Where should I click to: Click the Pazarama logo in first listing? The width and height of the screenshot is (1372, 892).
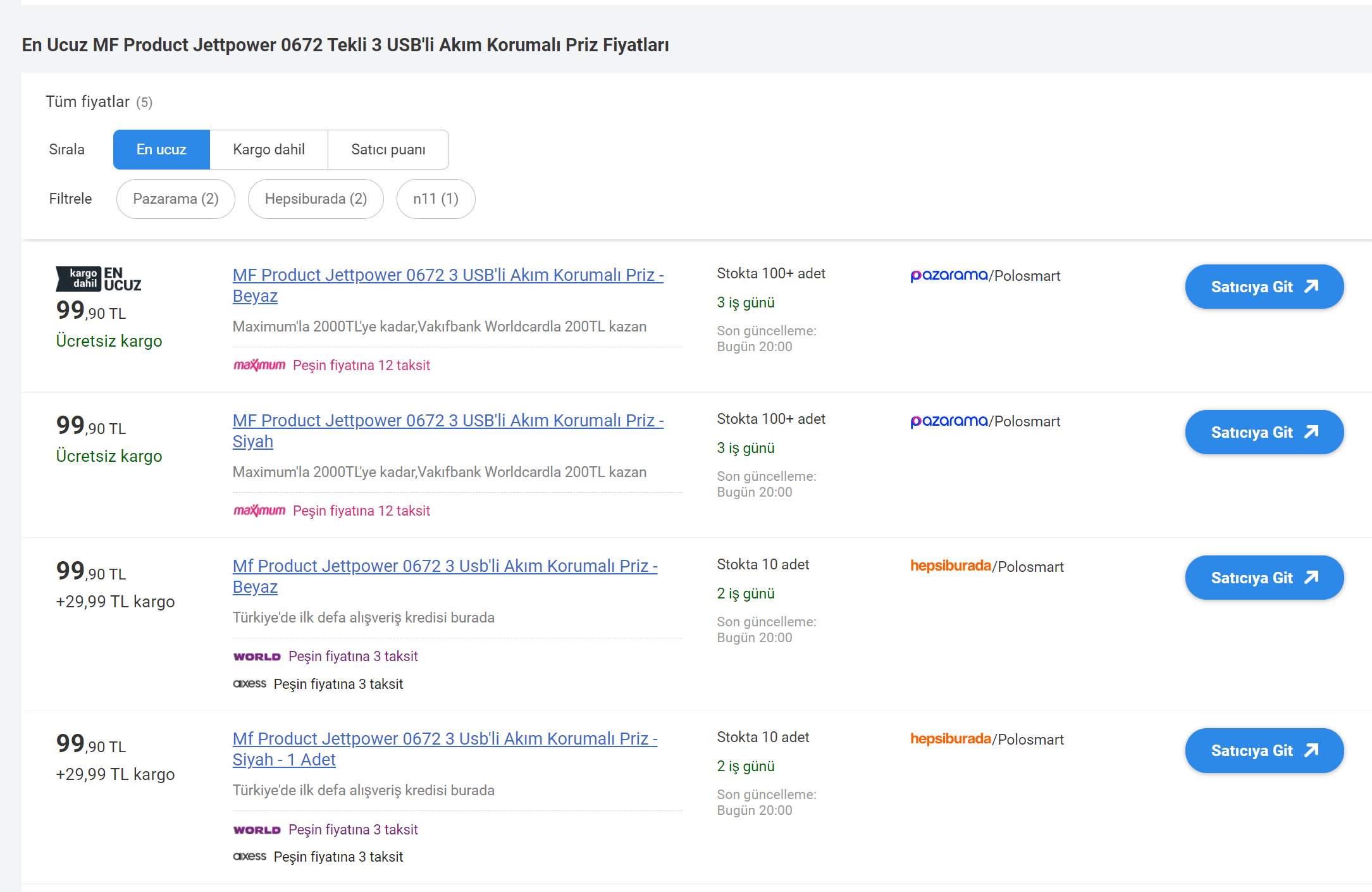(x=948, y=275)
